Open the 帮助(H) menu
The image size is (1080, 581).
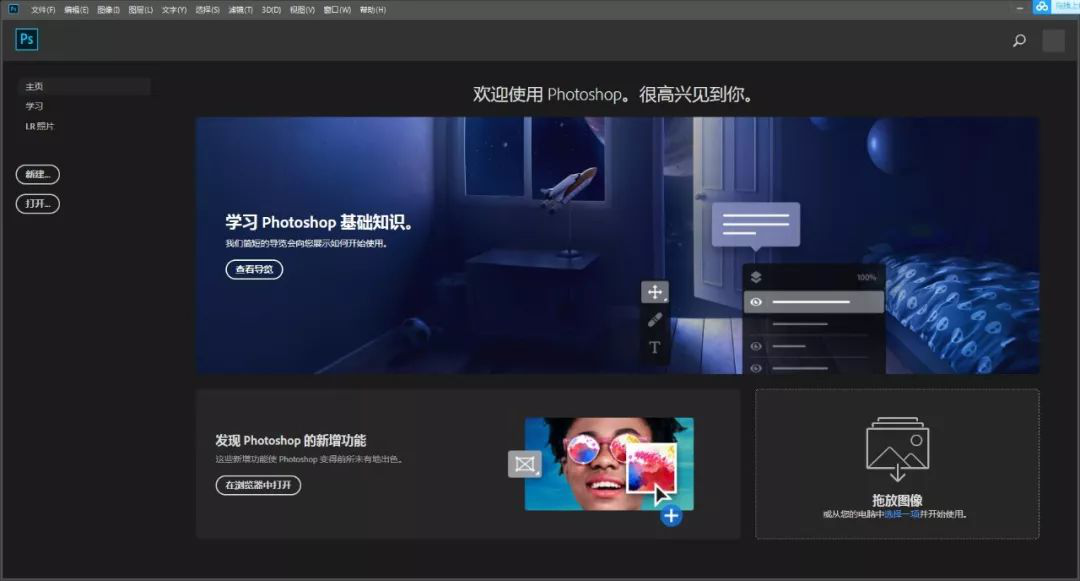(373, 10)
